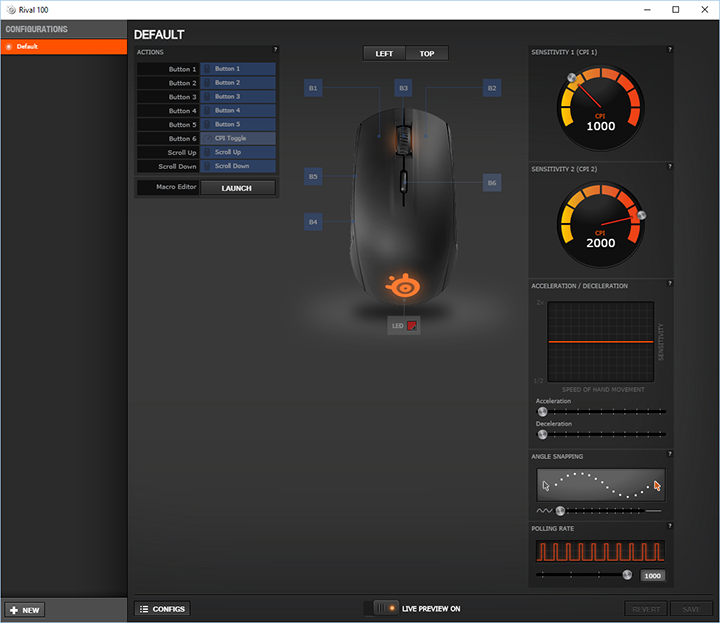Switch to the LEFT mouse view
720x623 pixels.
point(384,54)
